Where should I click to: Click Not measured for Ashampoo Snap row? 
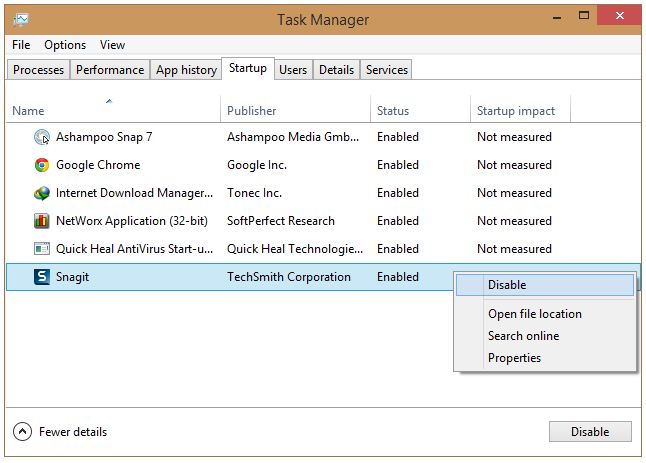pyautogui.click(x=514, y=137)
